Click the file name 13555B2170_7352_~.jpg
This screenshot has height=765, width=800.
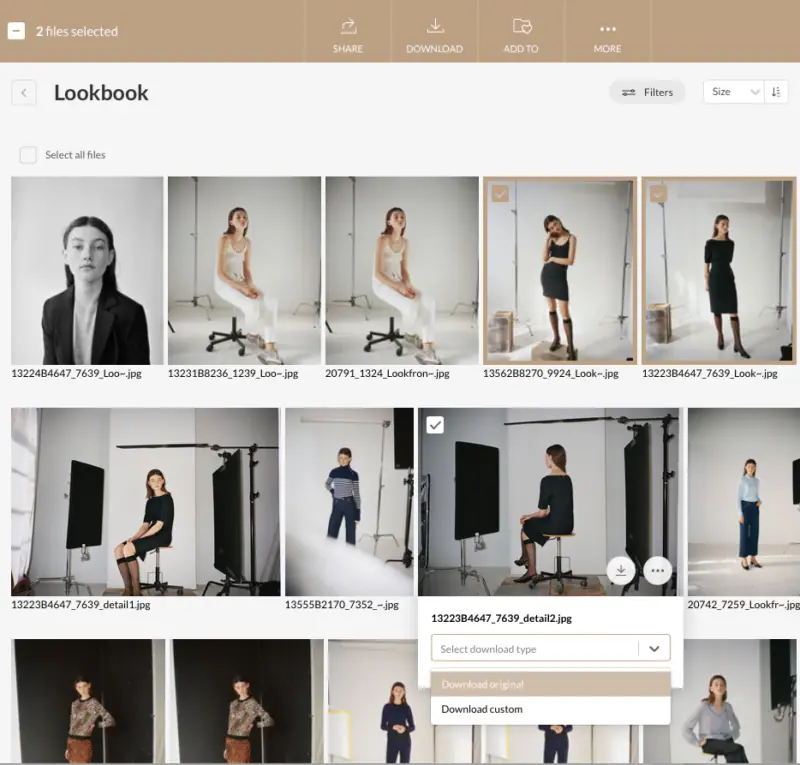[x=342, y=605]
